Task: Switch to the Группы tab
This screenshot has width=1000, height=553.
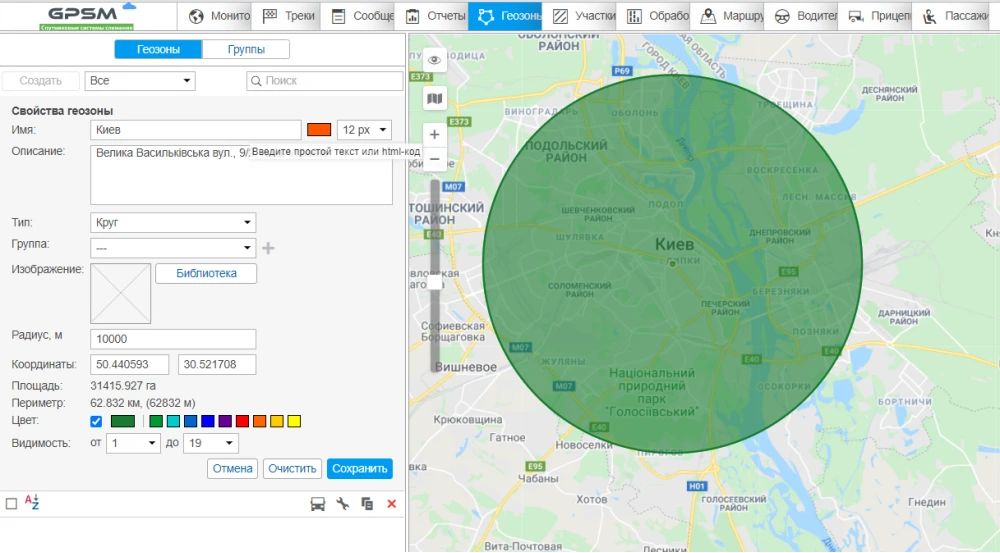Action: tap(246, 50)
